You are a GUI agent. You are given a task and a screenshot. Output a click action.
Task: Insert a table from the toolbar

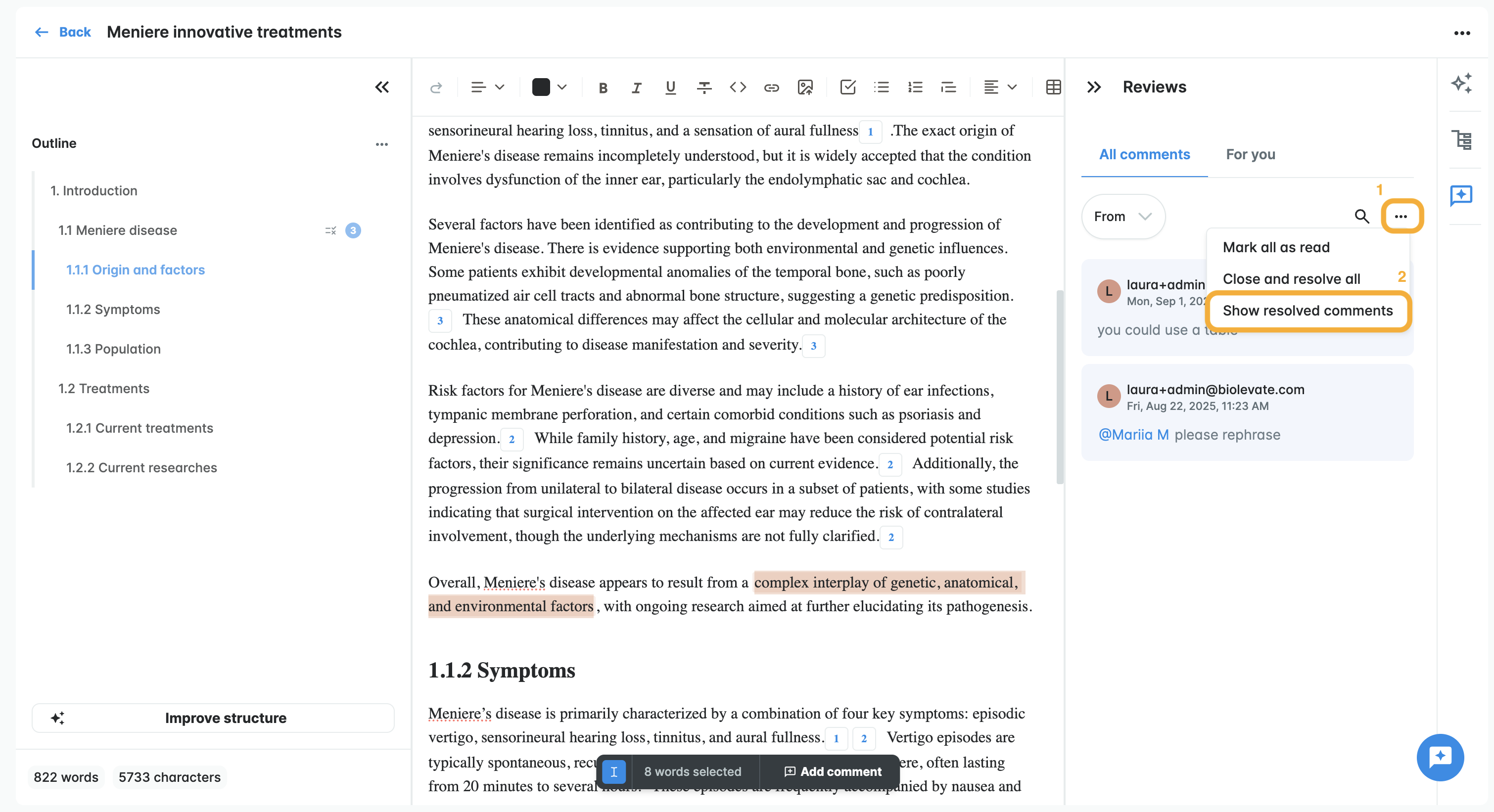1053,88
